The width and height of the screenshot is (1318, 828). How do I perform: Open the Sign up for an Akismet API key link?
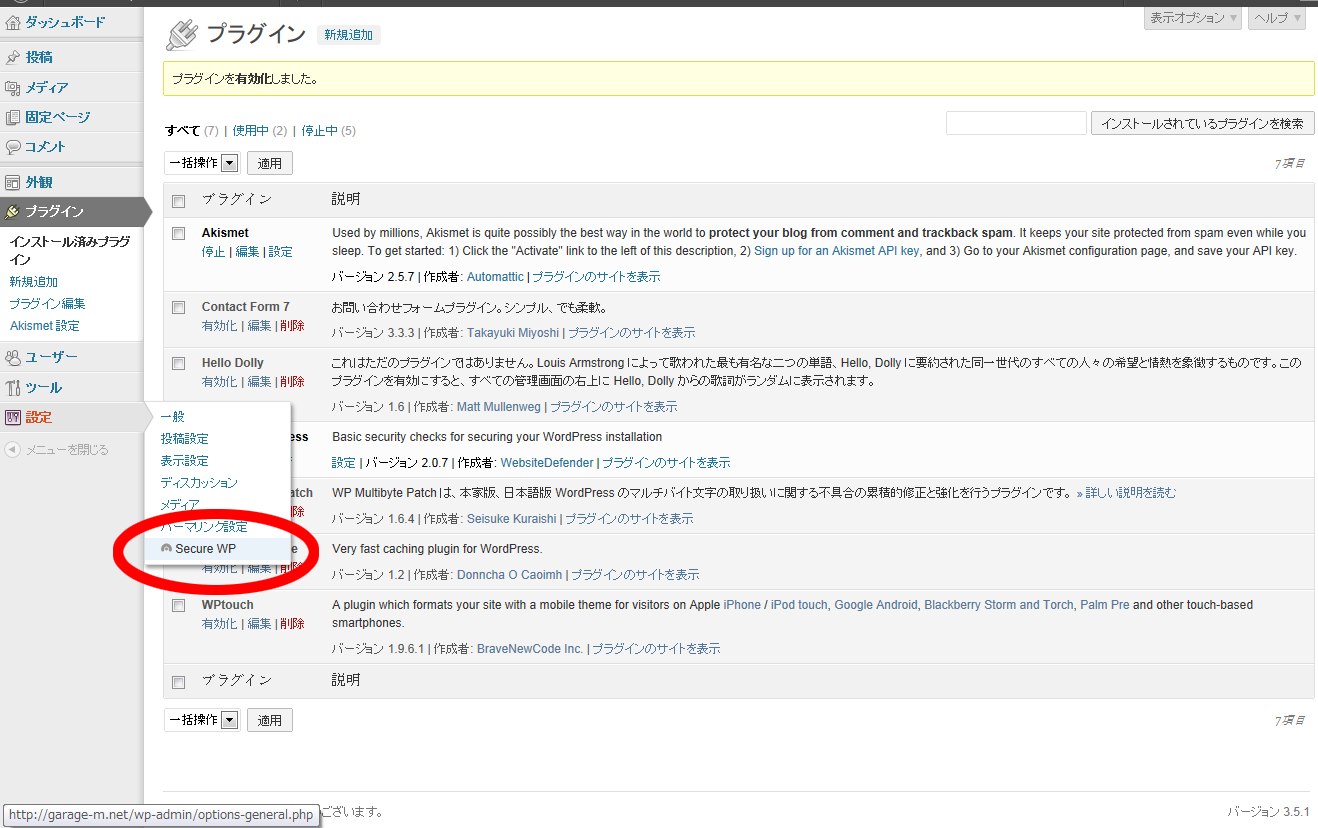tap(836, 251)
